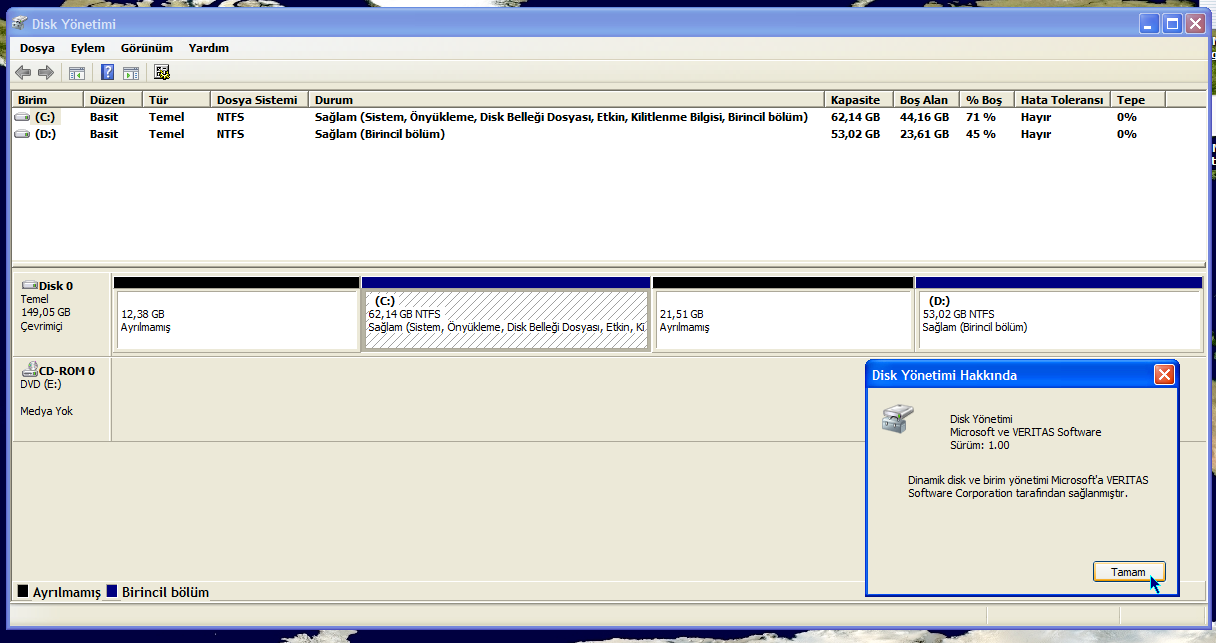Sort by the Birim column header
This screenshot has height=643, width=1216.
(x=47, y=100)
